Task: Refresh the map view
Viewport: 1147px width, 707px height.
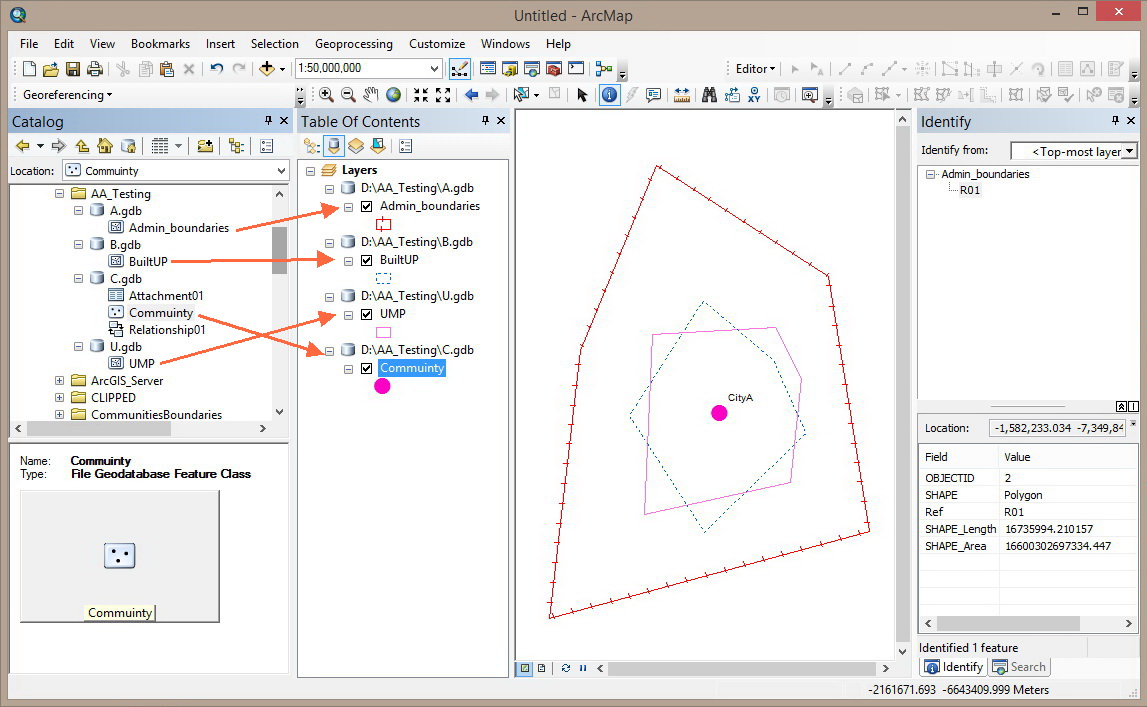Action: click(x=565, y=668)
